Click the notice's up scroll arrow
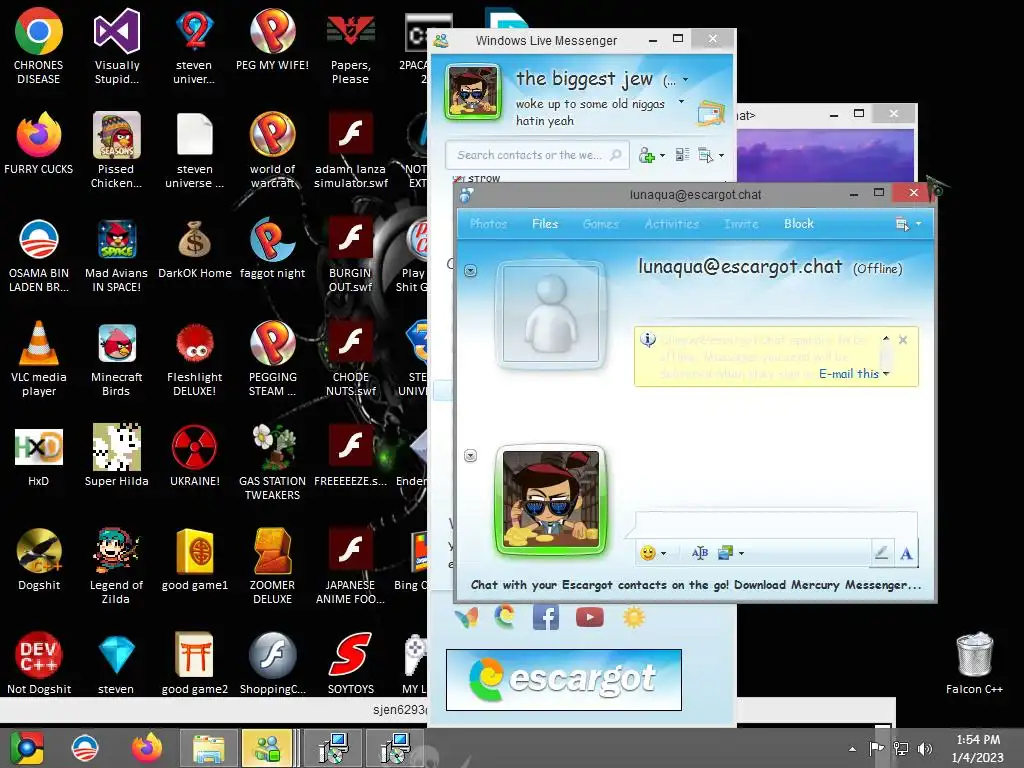The image size is (1024, 768). point(886,338)
